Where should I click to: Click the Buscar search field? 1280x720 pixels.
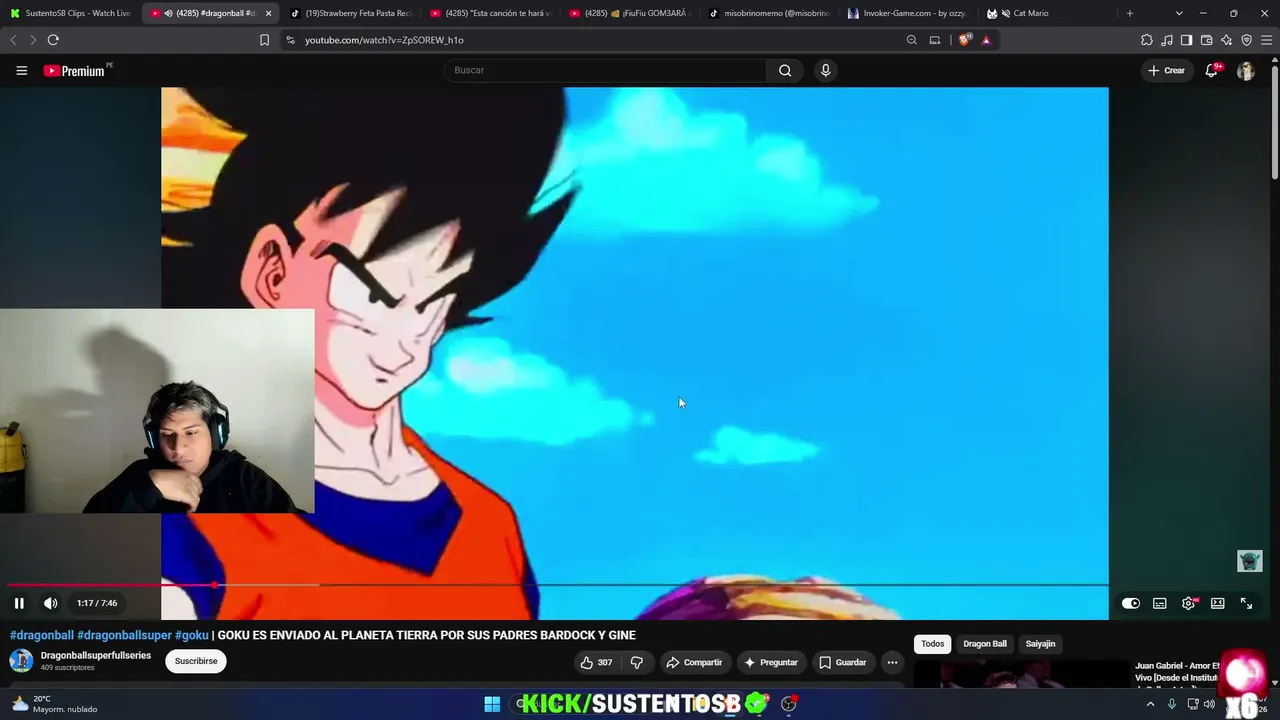pos(605,70)
